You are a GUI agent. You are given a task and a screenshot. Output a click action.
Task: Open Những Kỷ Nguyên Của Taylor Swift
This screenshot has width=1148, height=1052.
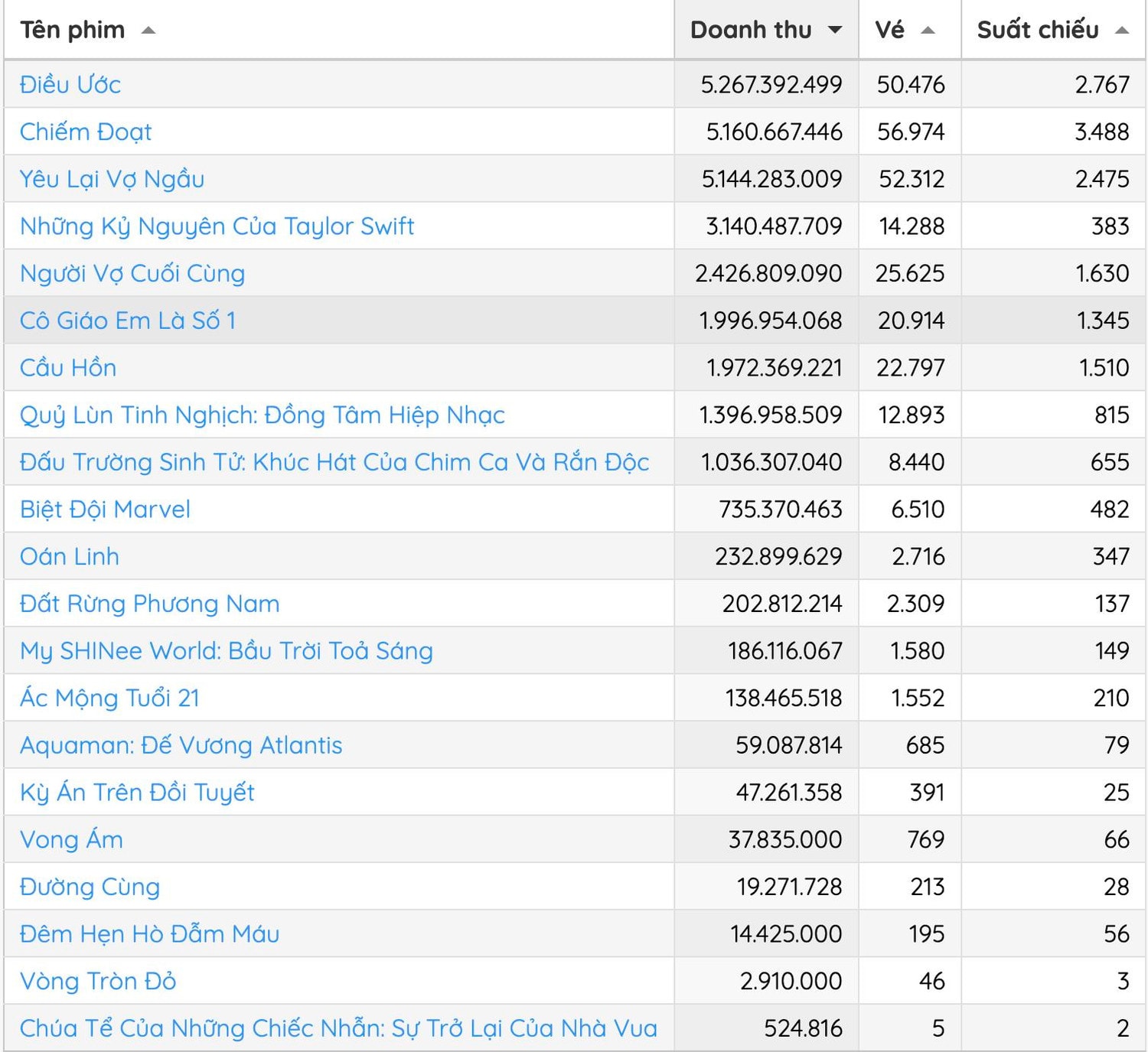217,226
